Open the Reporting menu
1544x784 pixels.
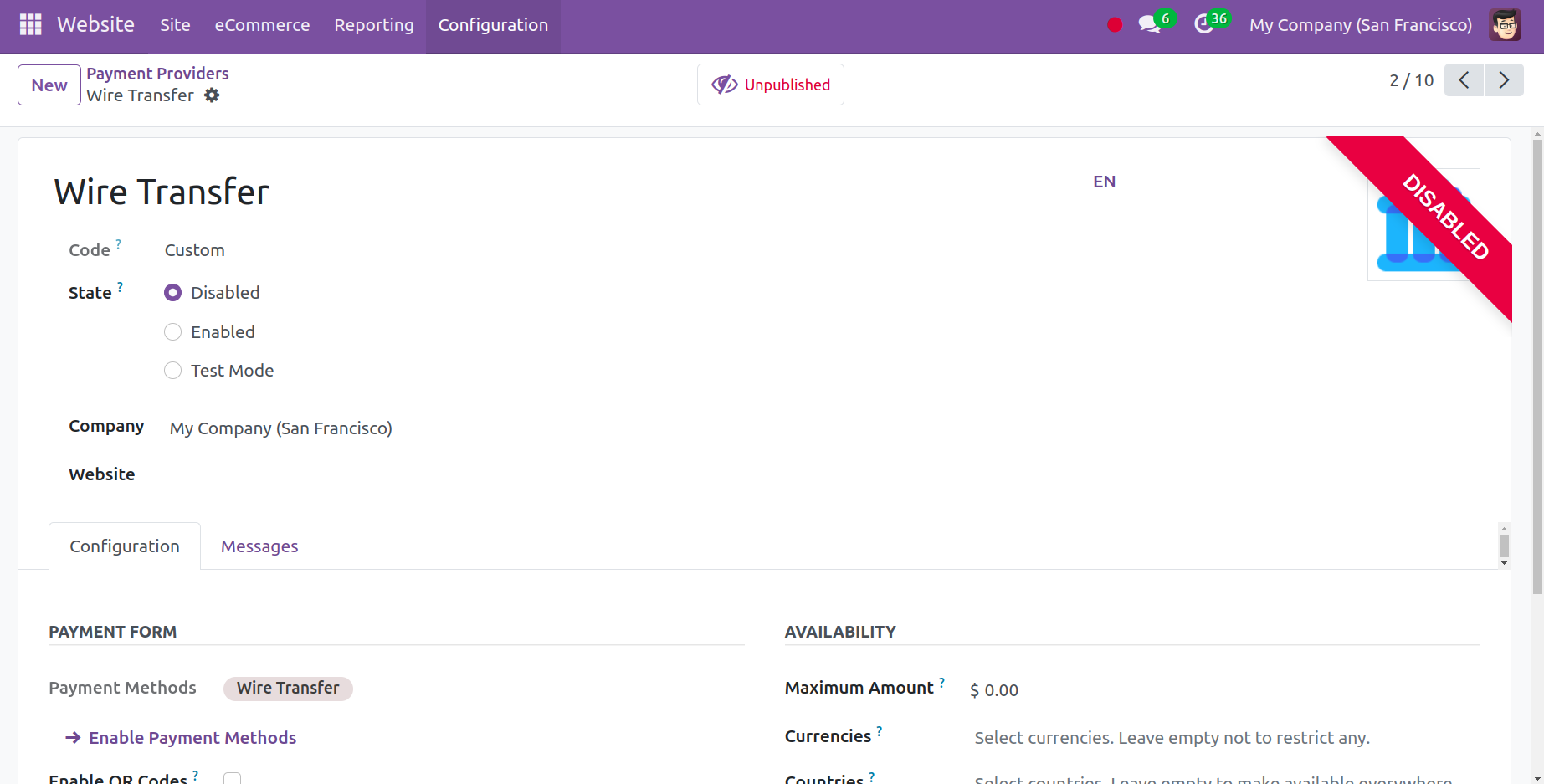(373, 25)
